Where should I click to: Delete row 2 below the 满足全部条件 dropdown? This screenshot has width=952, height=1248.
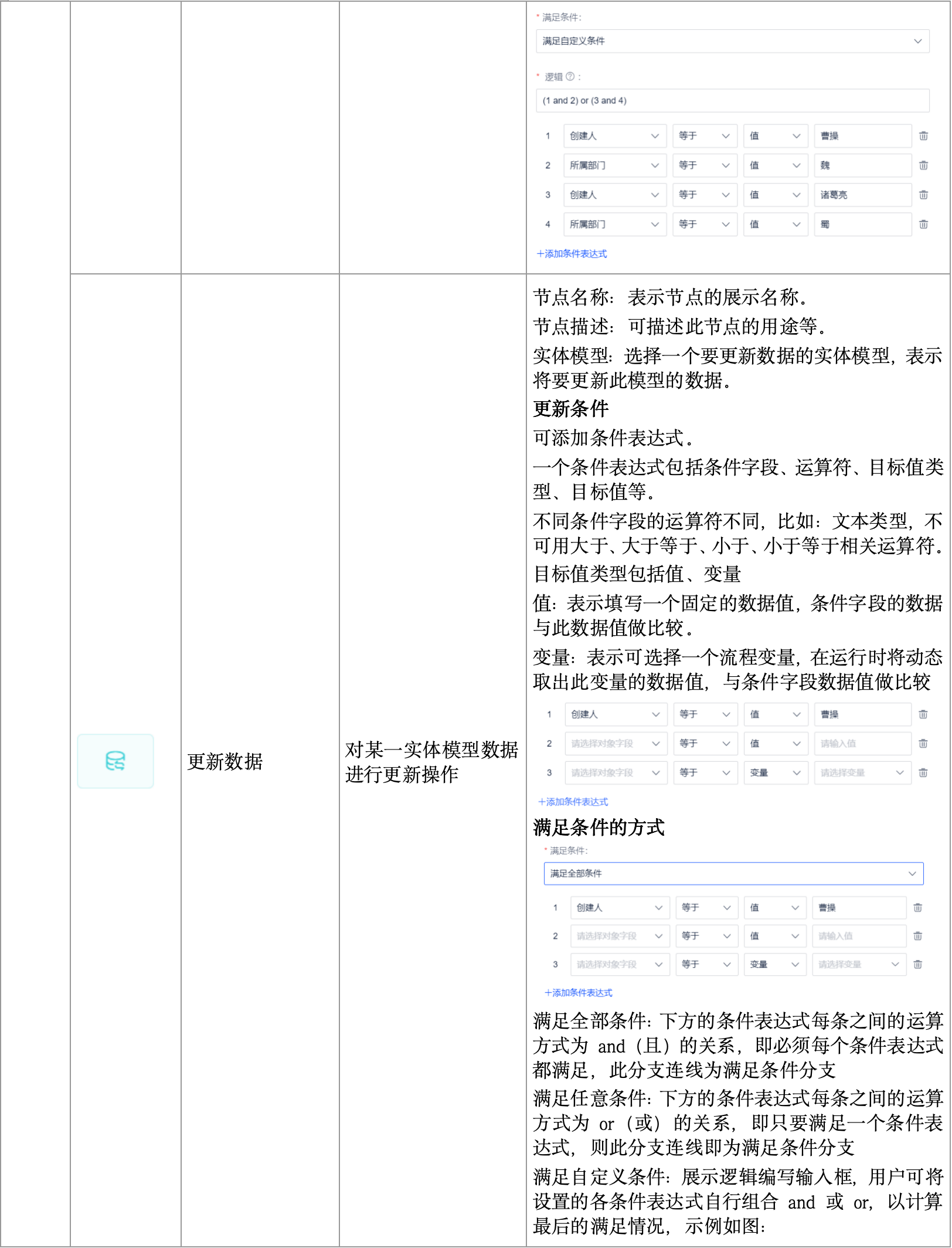click(917, 936)
